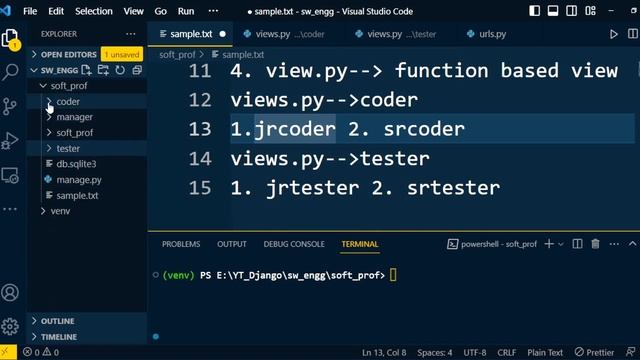
Task: Open the Manage settings gear
Action: pyautogui.click(x=10, y=326)
